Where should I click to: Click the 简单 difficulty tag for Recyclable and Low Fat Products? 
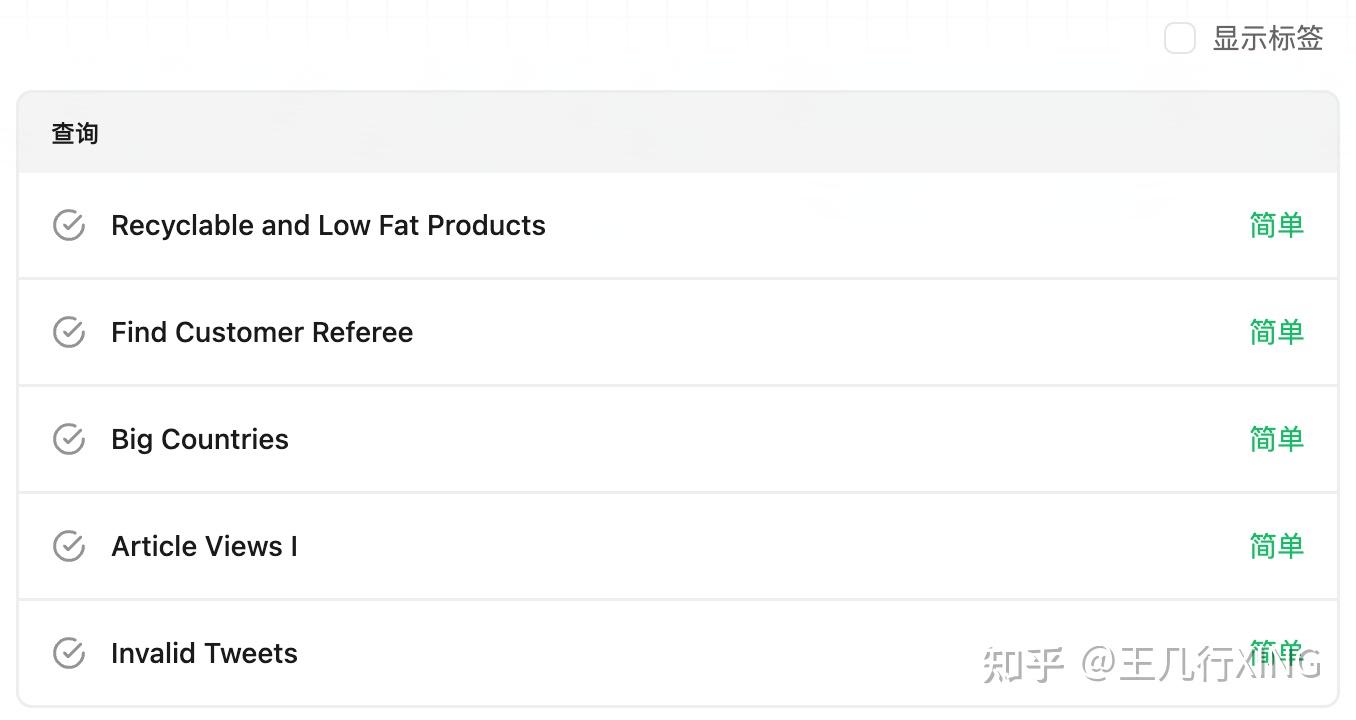click(x=1277, y=225)
